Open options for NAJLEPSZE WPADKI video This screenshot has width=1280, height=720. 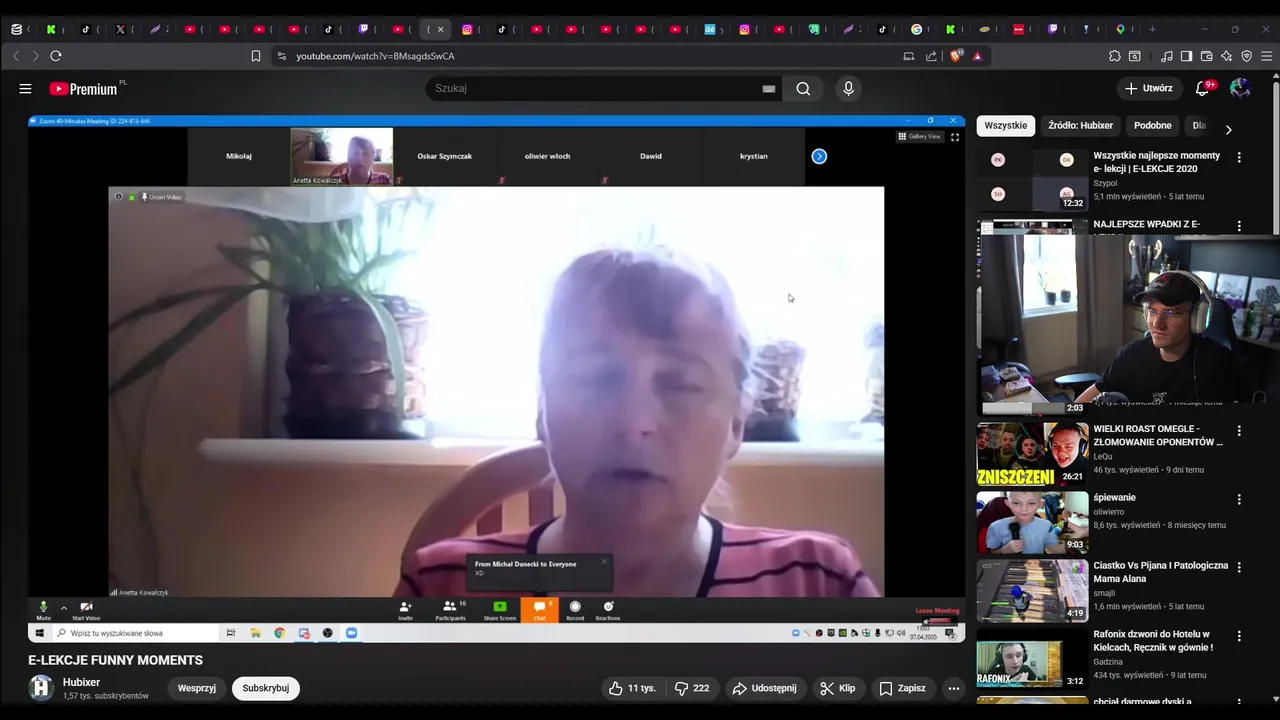pos(1239,226)
